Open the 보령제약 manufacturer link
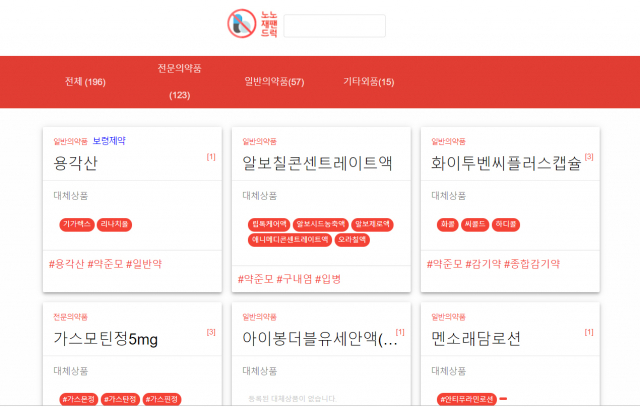The image size is (640, 407). [109, 141]
